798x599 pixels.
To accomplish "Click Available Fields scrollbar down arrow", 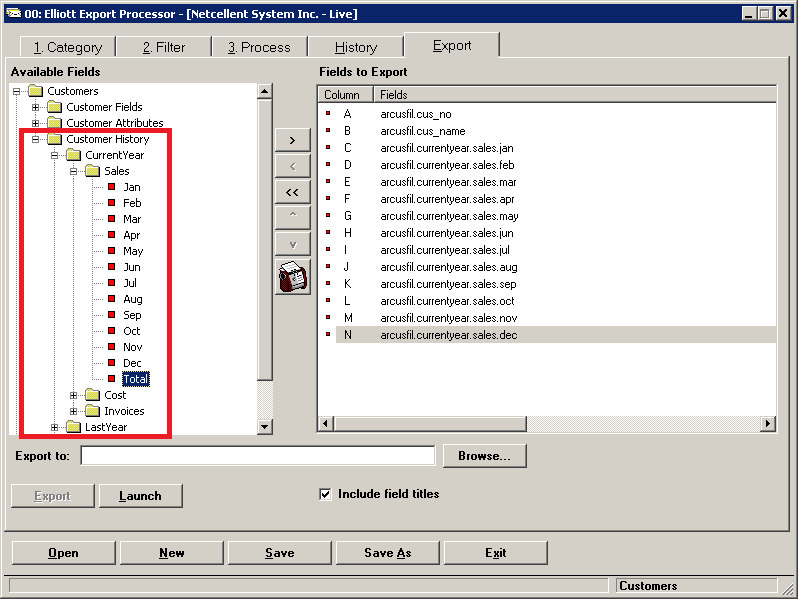I will coord(265,426).
